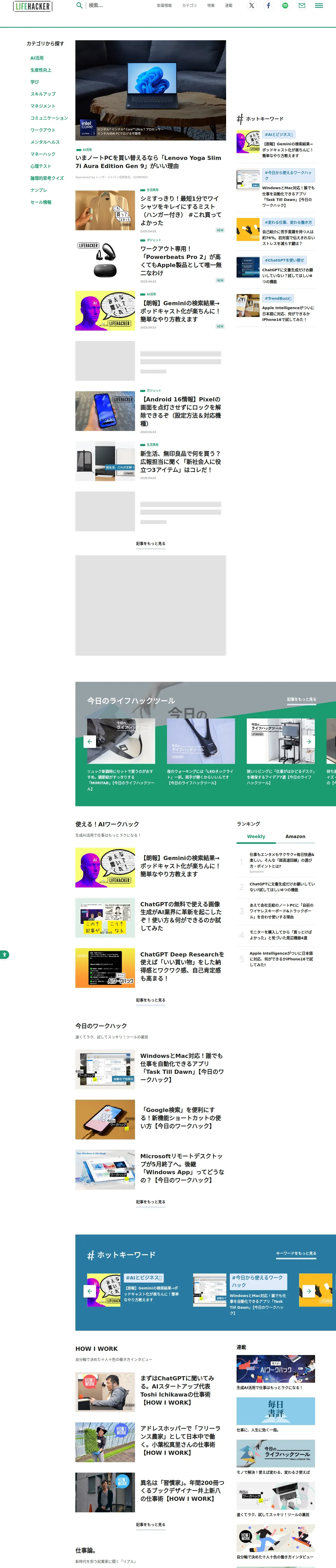Image resolution: width=336 pixels, height=1568 pixels.
Task: Select the マネーハック category
Action: 43,154
